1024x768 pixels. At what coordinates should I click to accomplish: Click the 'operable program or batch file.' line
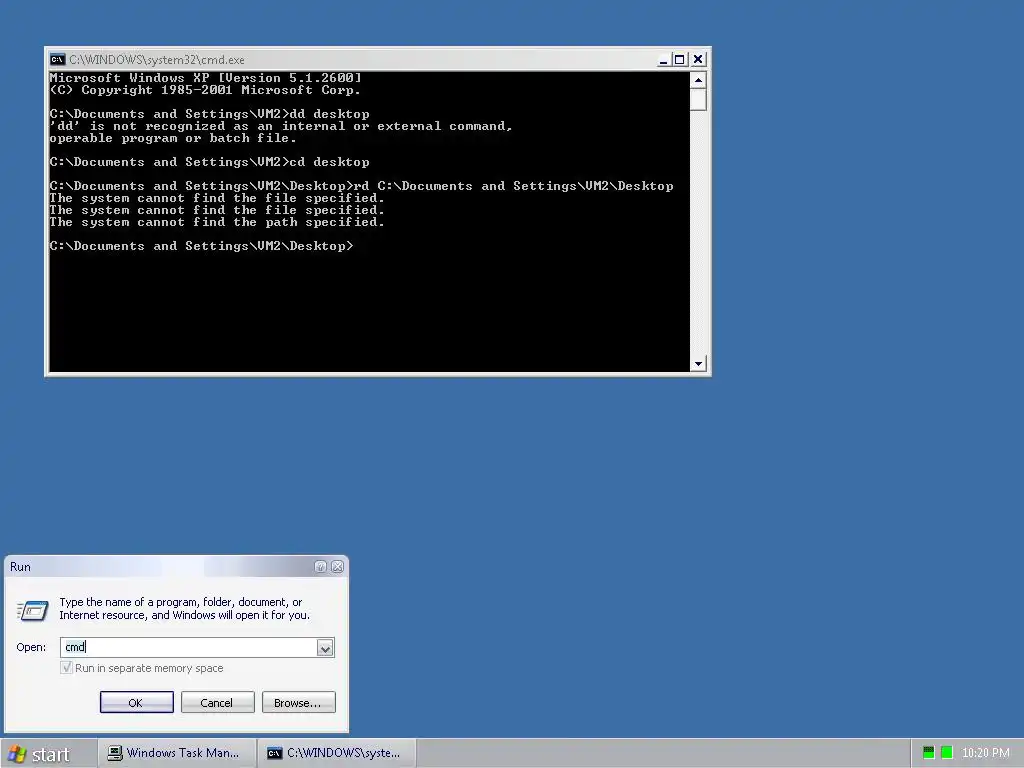tap(173, 138)
